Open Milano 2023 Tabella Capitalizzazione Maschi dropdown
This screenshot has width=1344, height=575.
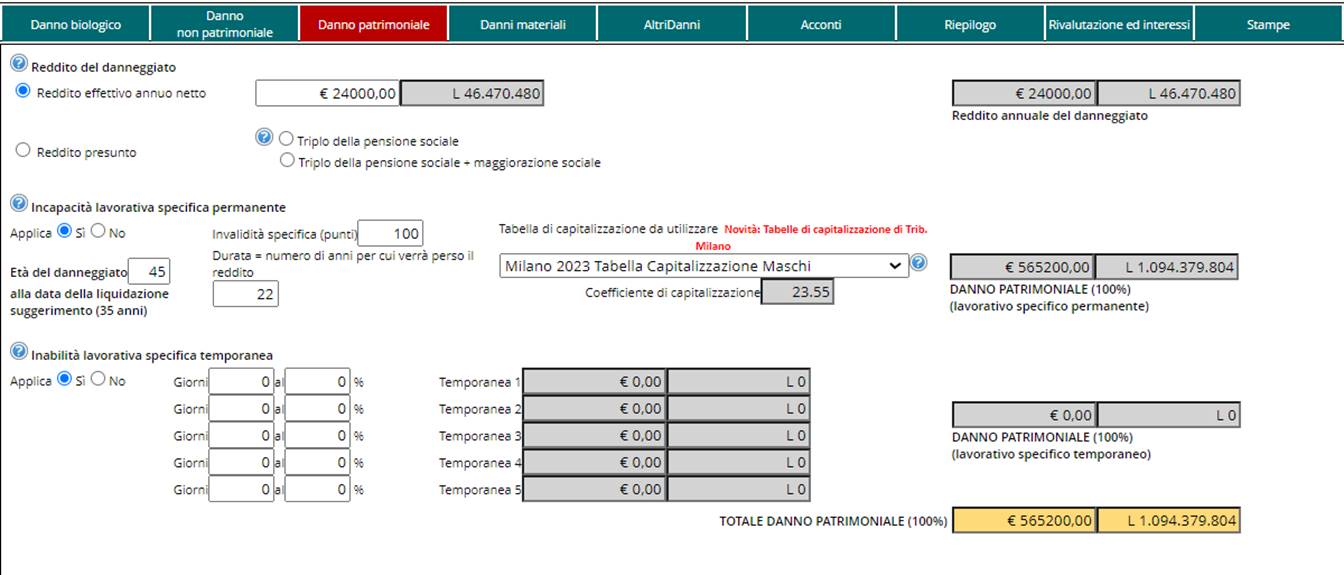pos(704,266)
